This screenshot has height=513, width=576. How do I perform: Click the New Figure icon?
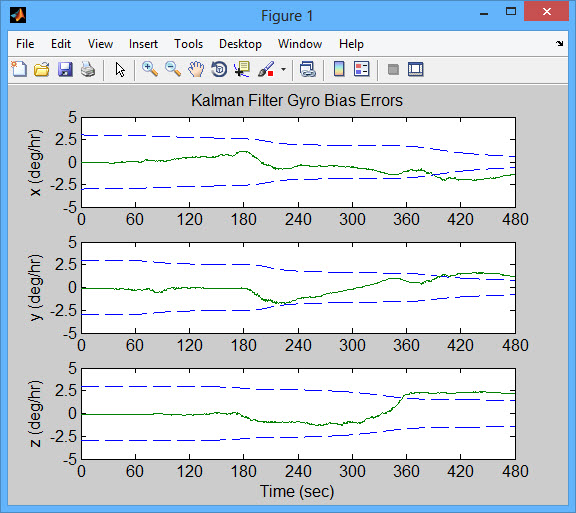click(x=19, y=69)
